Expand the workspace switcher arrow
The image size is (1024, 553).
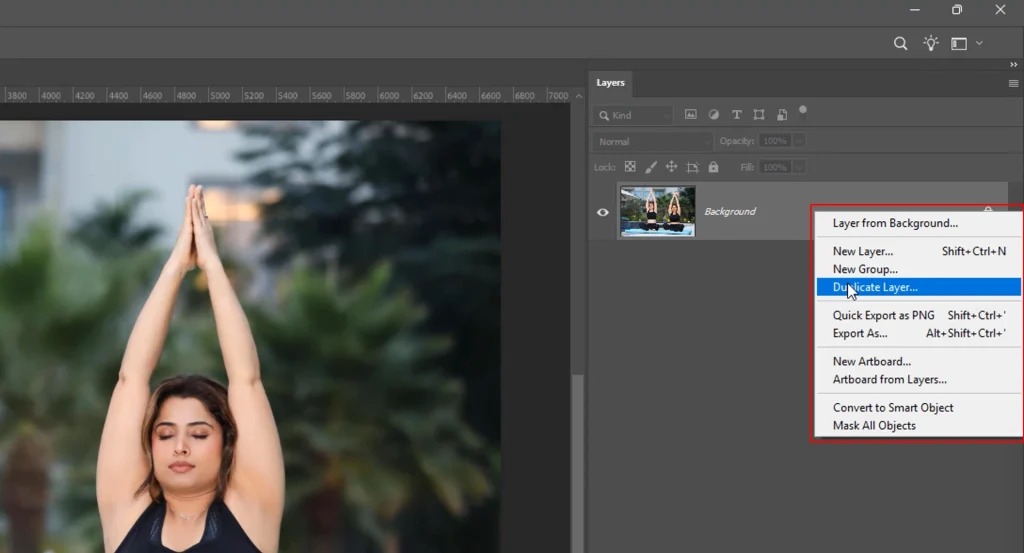tap(979, 43)
